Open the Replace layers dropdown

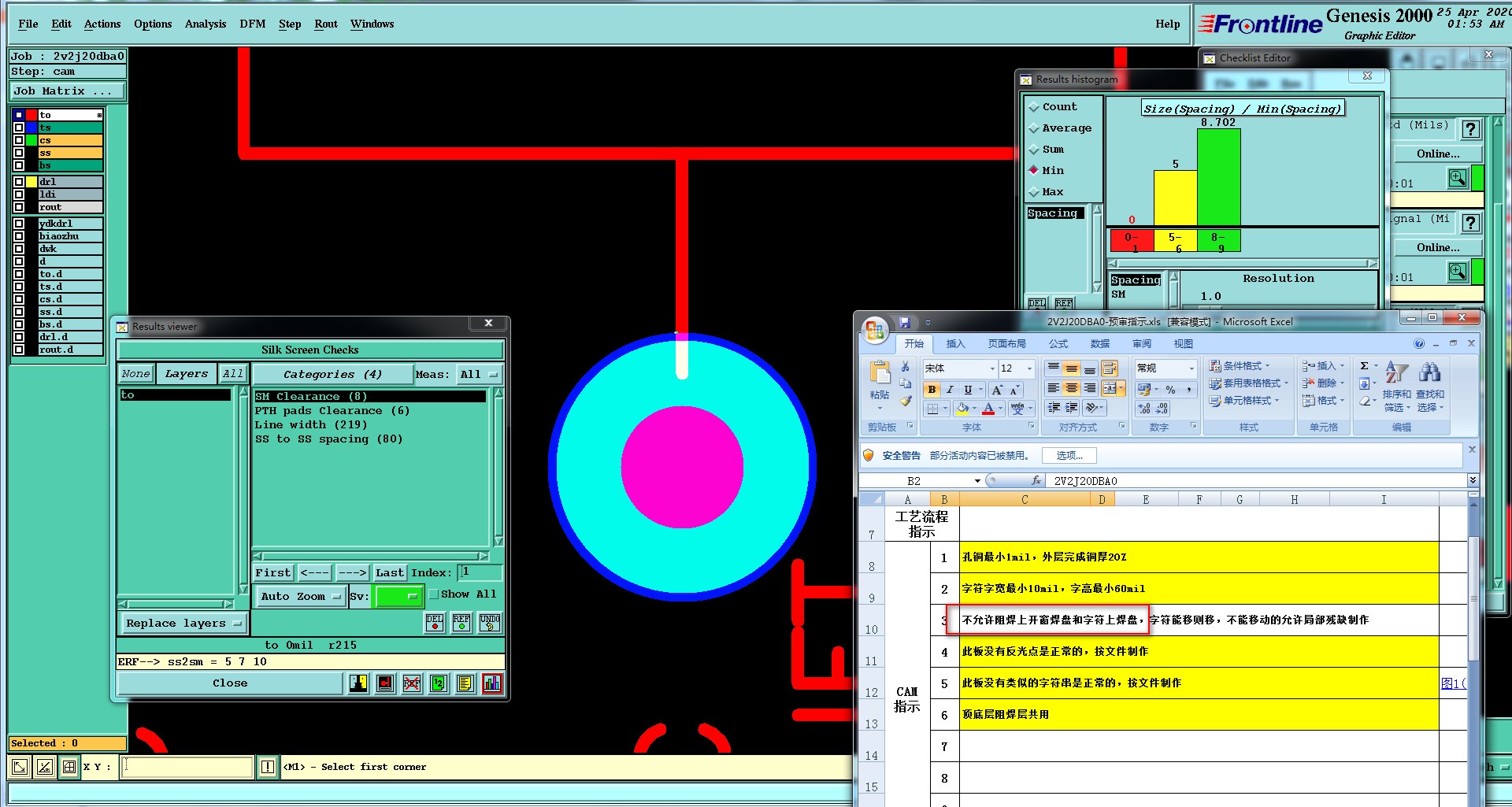183,624
